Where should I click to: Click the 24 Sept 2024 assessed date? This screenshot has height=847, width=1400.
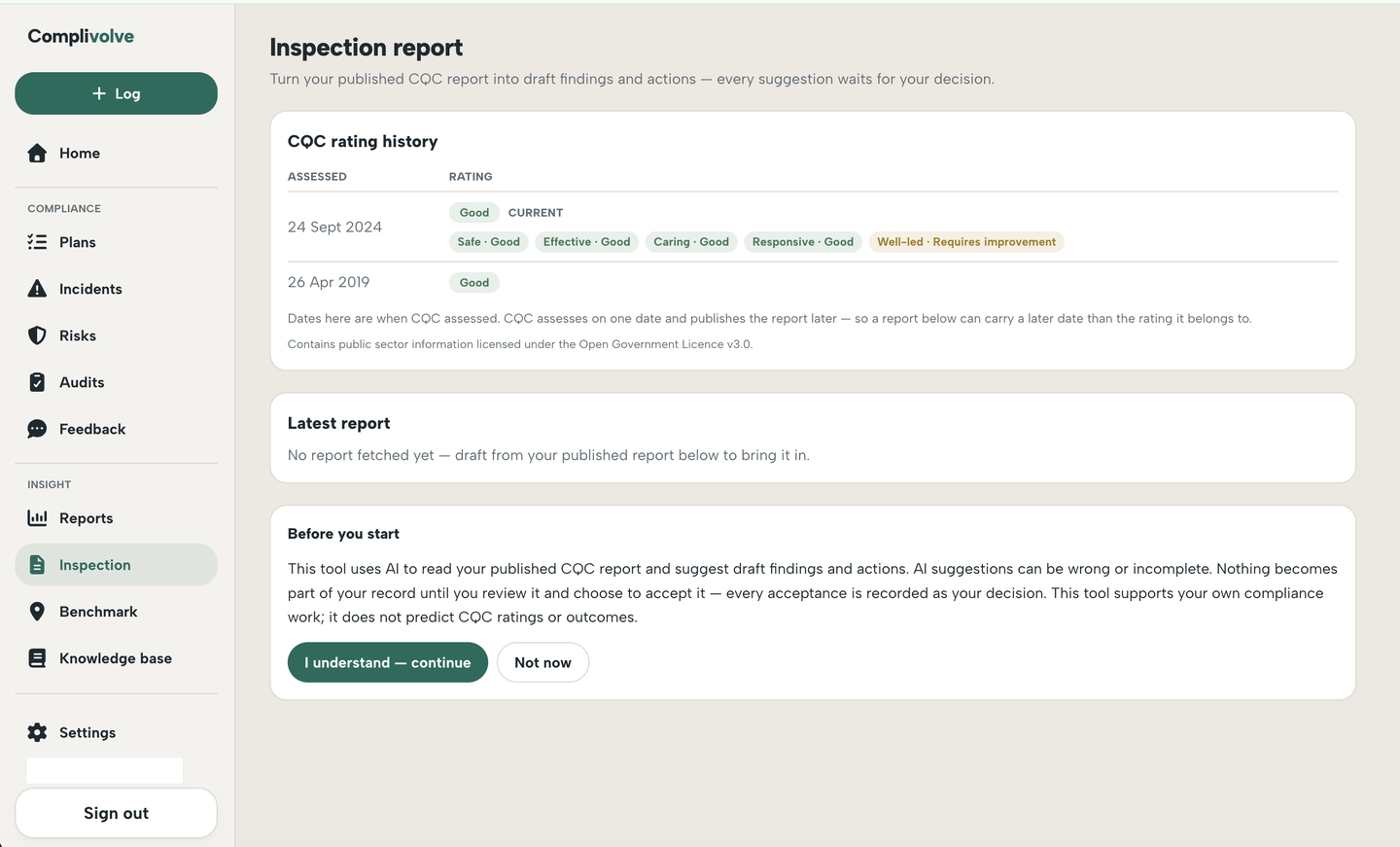pos(334,227)
